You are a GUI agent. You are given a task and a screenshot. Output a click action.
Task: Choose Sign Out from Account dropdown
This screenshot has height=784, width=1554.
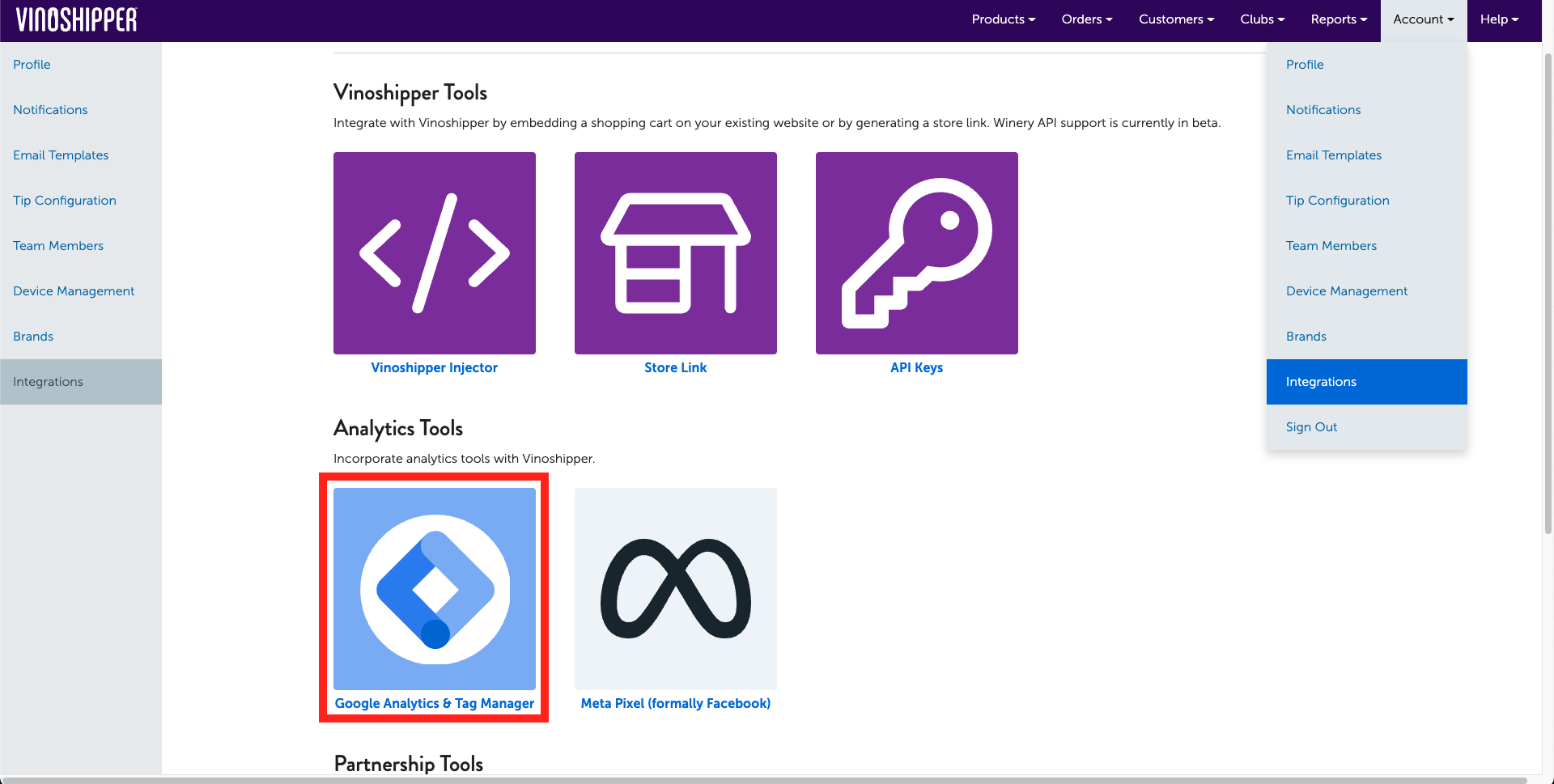[x=1367, y=427]
